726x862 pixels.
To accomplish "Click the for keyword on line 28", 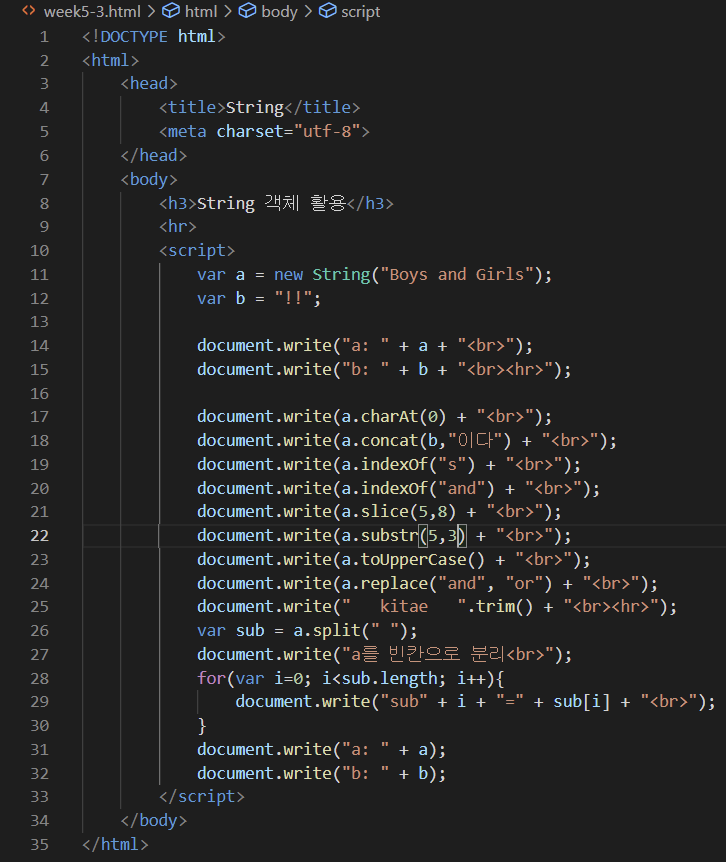I will [211, 679].
